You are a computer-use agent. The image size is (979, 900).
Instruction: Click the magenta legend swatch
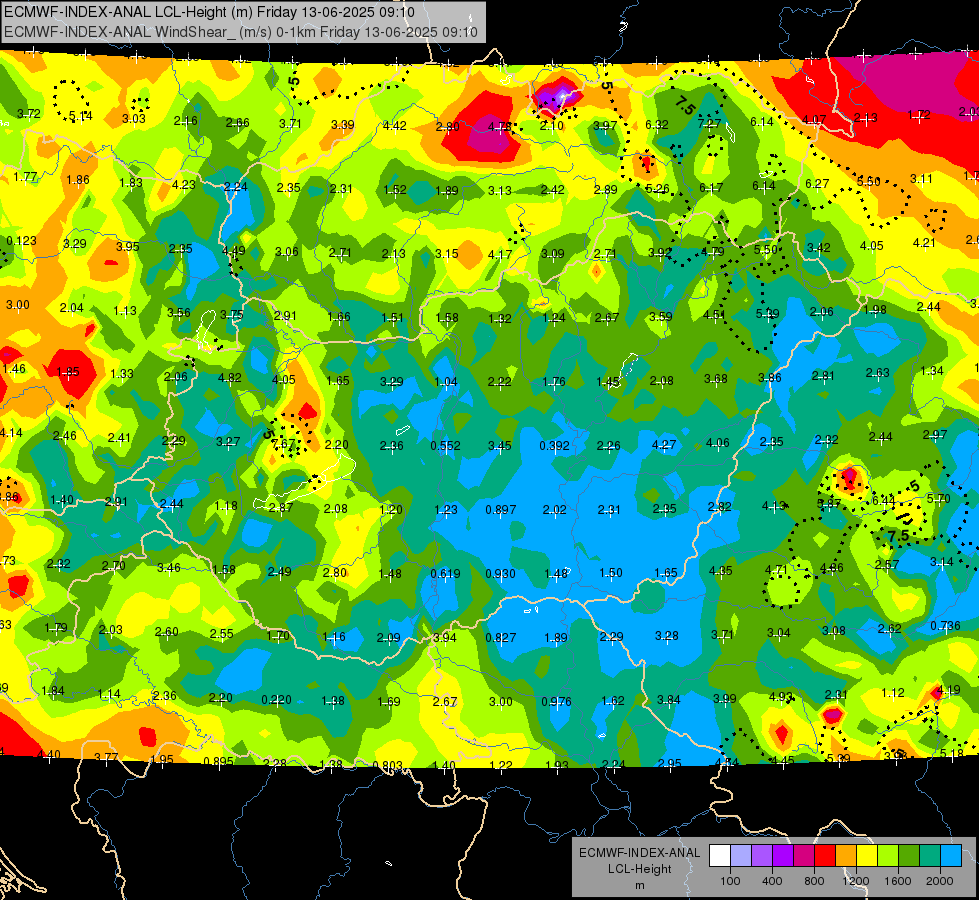pos(804,856)
